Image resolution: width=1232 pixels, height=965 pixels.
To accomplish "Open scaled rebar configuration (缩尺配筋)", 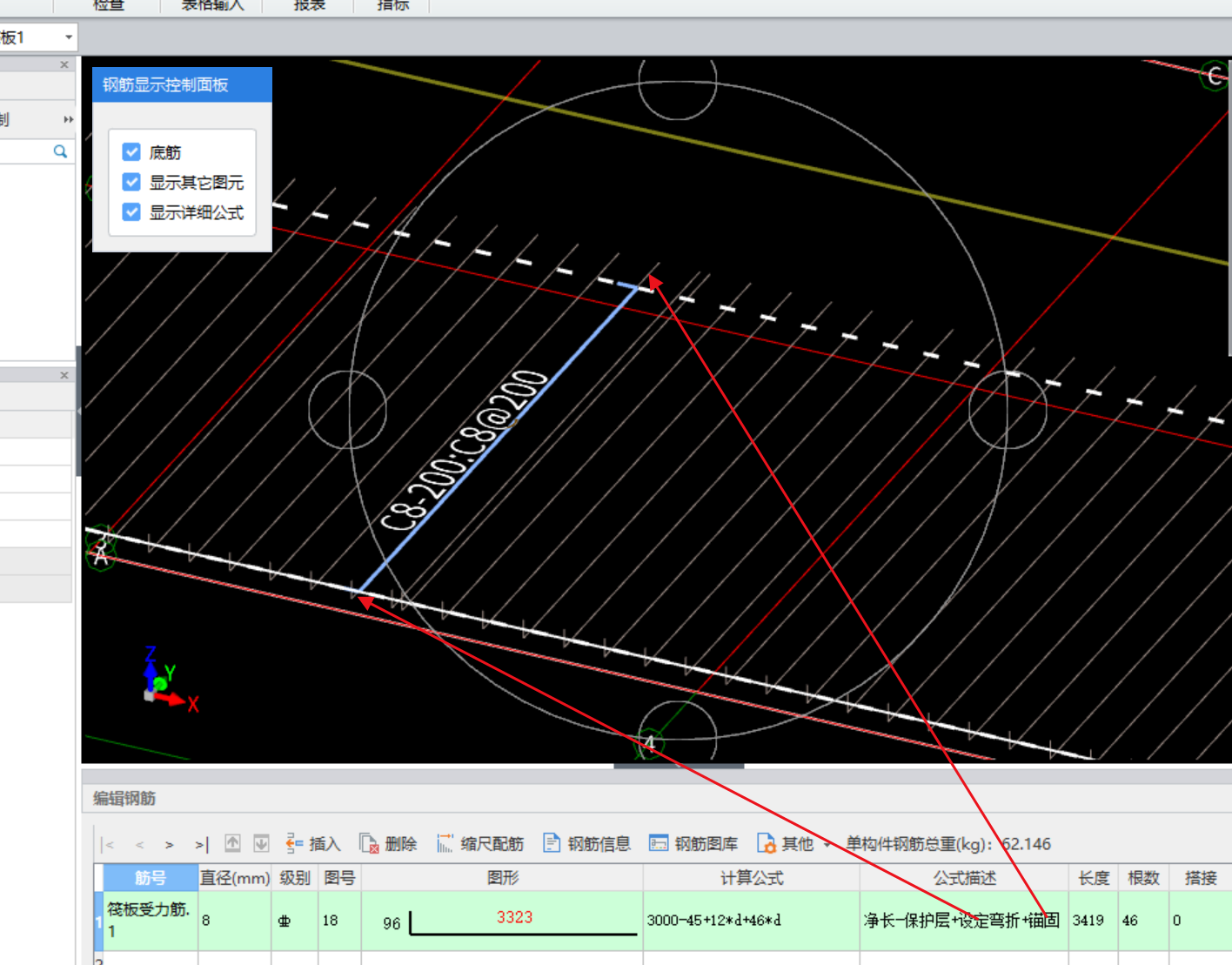I will [479, 843].
